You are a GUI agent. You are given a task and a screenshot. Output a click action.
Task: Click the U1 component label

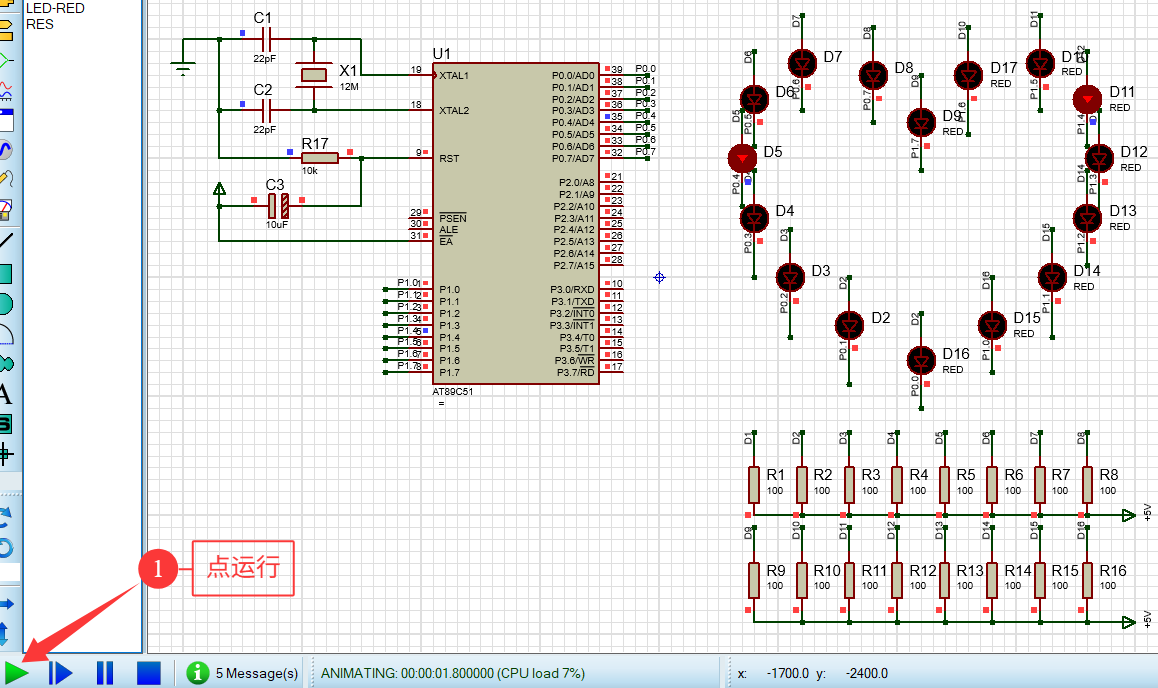tap(442, 54)
